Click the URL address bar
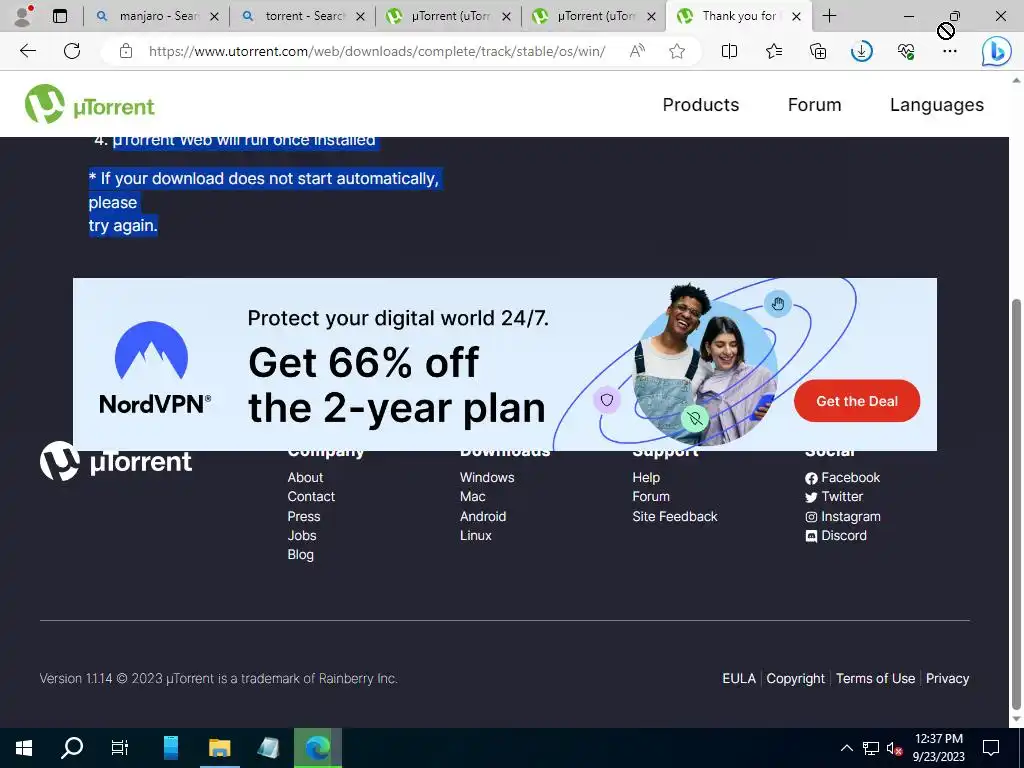Image resolution: width=1024 pixels, height=768 pixels. coord(377,51)
